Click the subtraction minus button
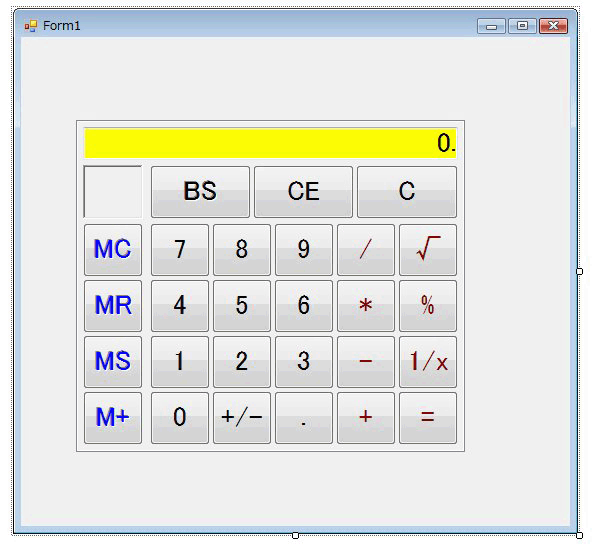 366,362
